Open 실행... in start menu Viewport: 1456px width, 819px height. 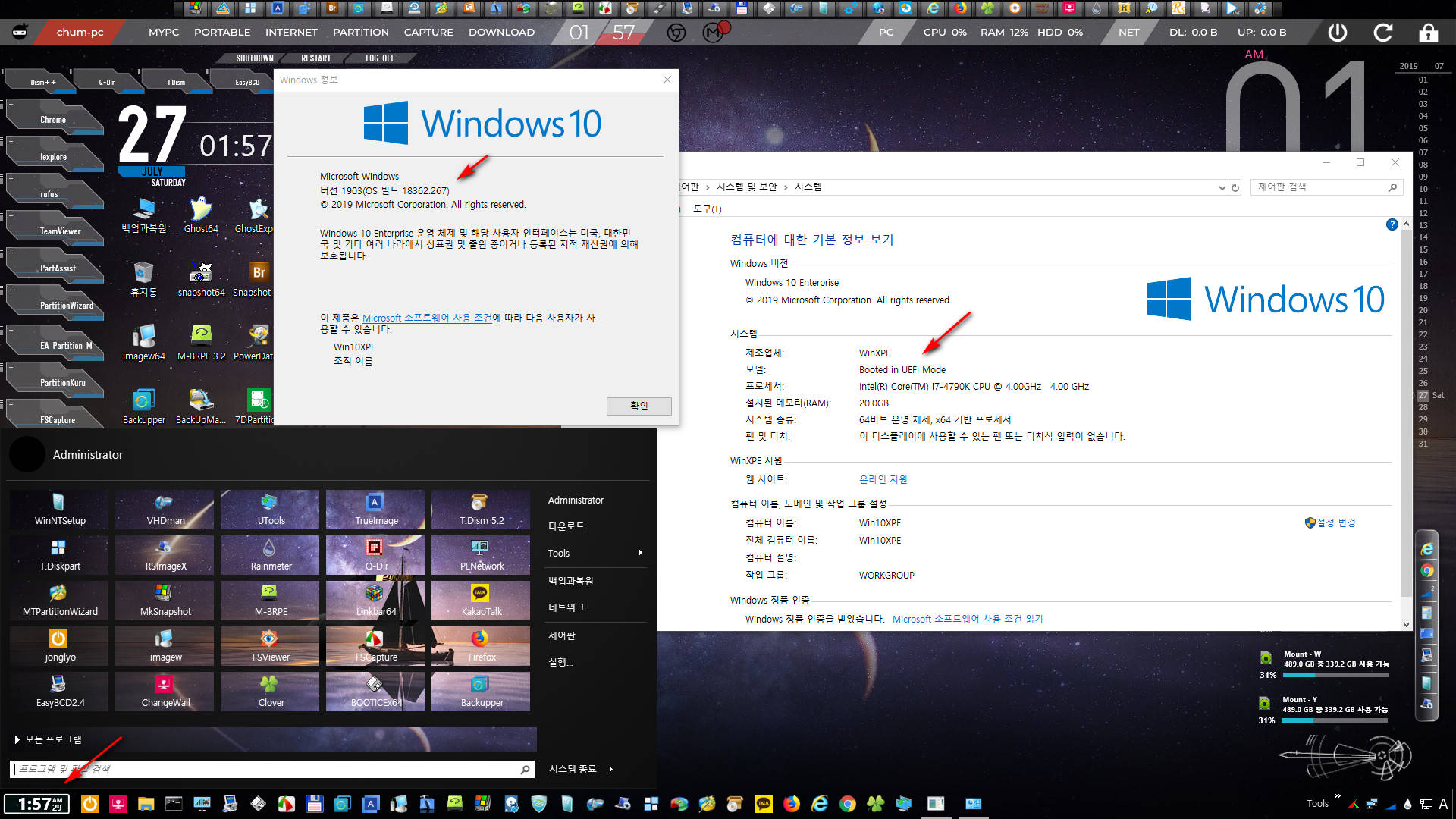(x=560, y=662)
